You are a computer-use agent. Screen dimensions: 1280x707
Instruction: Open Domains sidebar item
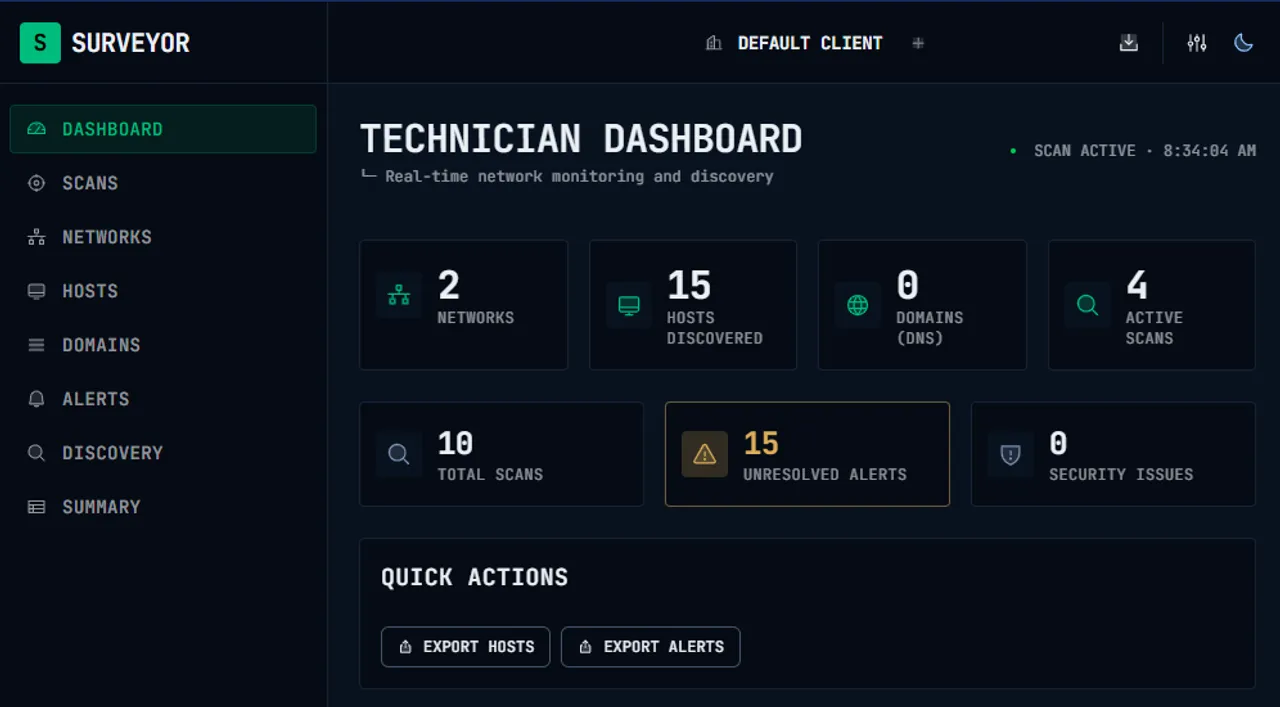tap(100, 345)
